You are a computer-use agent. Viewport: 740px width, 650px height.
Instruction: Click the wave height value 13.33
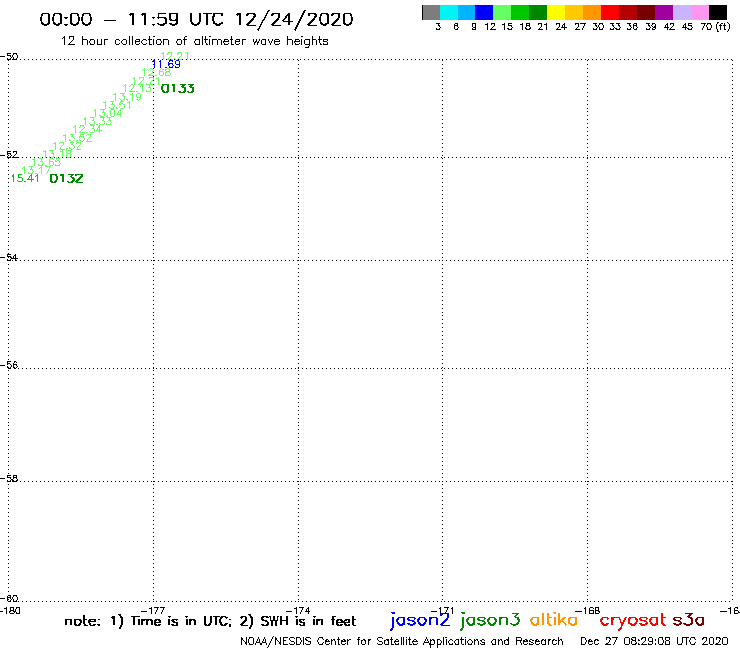tap(98, 121)
